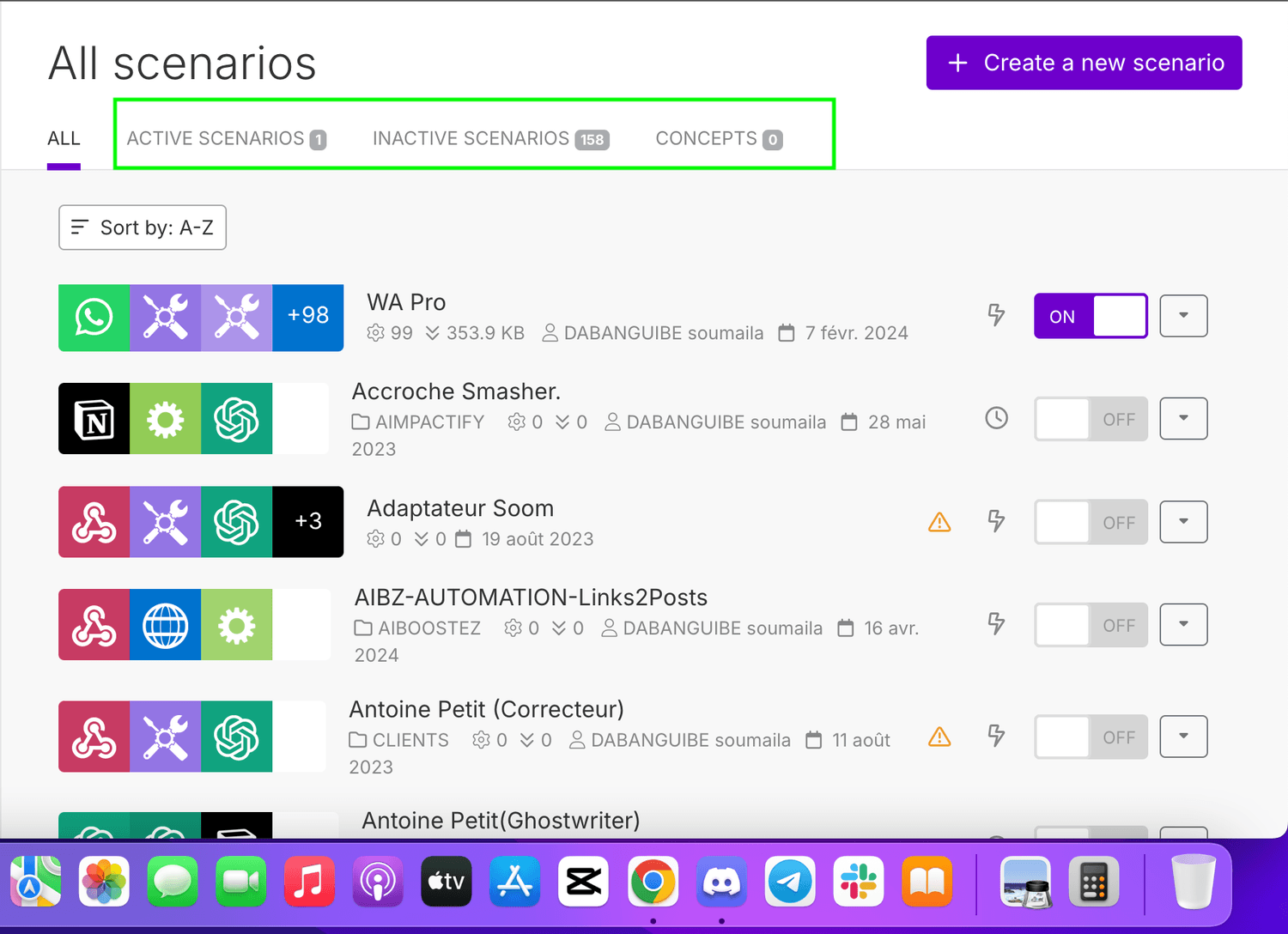The image size is (1288, 934).
Task: Click the WhatsApp module icon in WA Pro
Action: pyautogui.click(x=94, y=318)
